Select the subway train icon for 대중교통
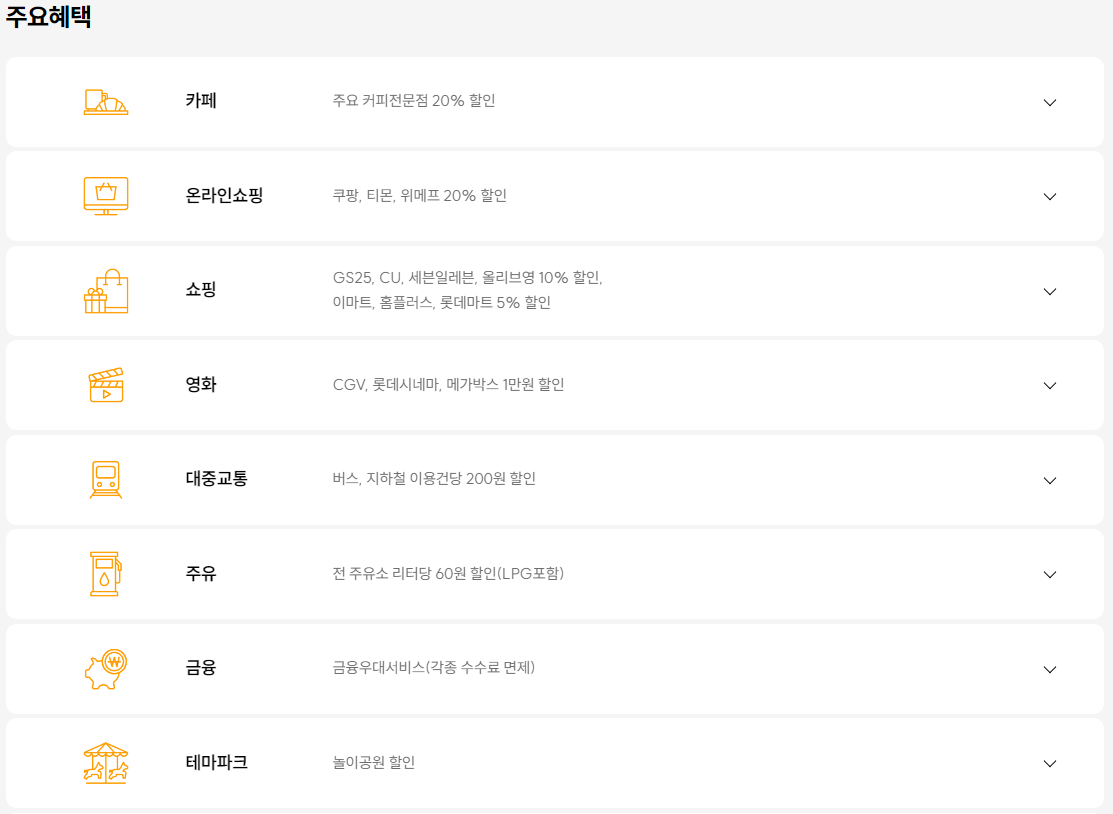Viewport: 1113px width, 814px height. [105, 479]
